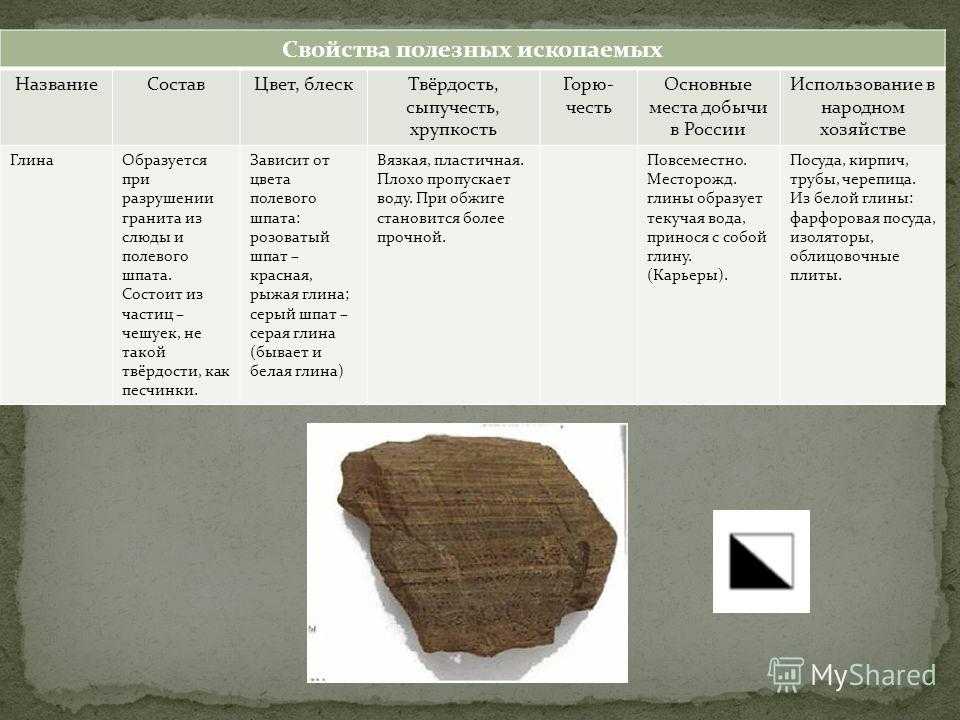Click the composition cell starting 'Образуется при разрушении'

[176, 275]
